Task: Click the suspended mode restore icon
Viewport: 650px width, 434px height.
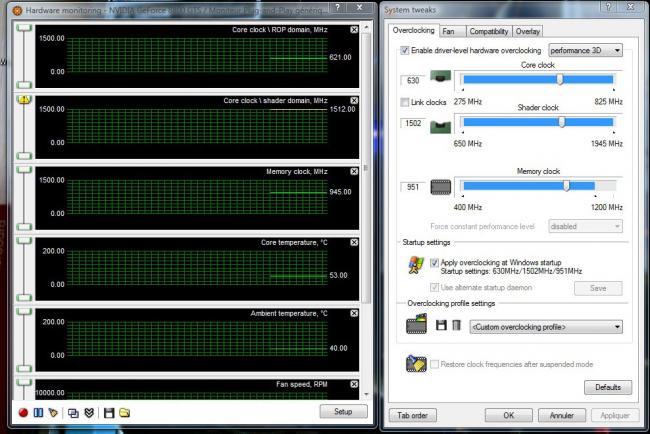Action: (416, 364)
